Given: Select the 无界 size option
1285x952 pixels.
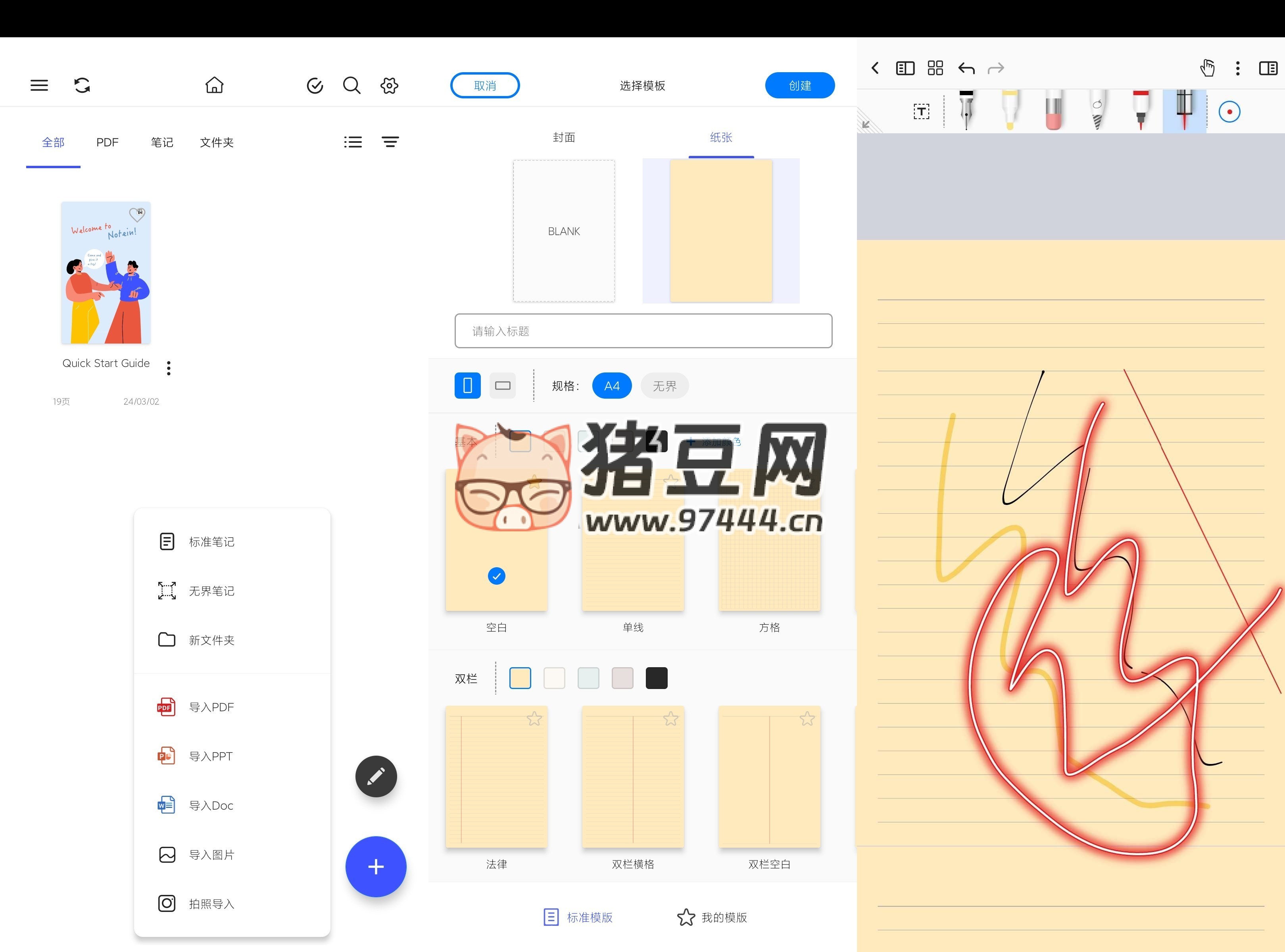Looking at the screenshot, I should 665,386.
